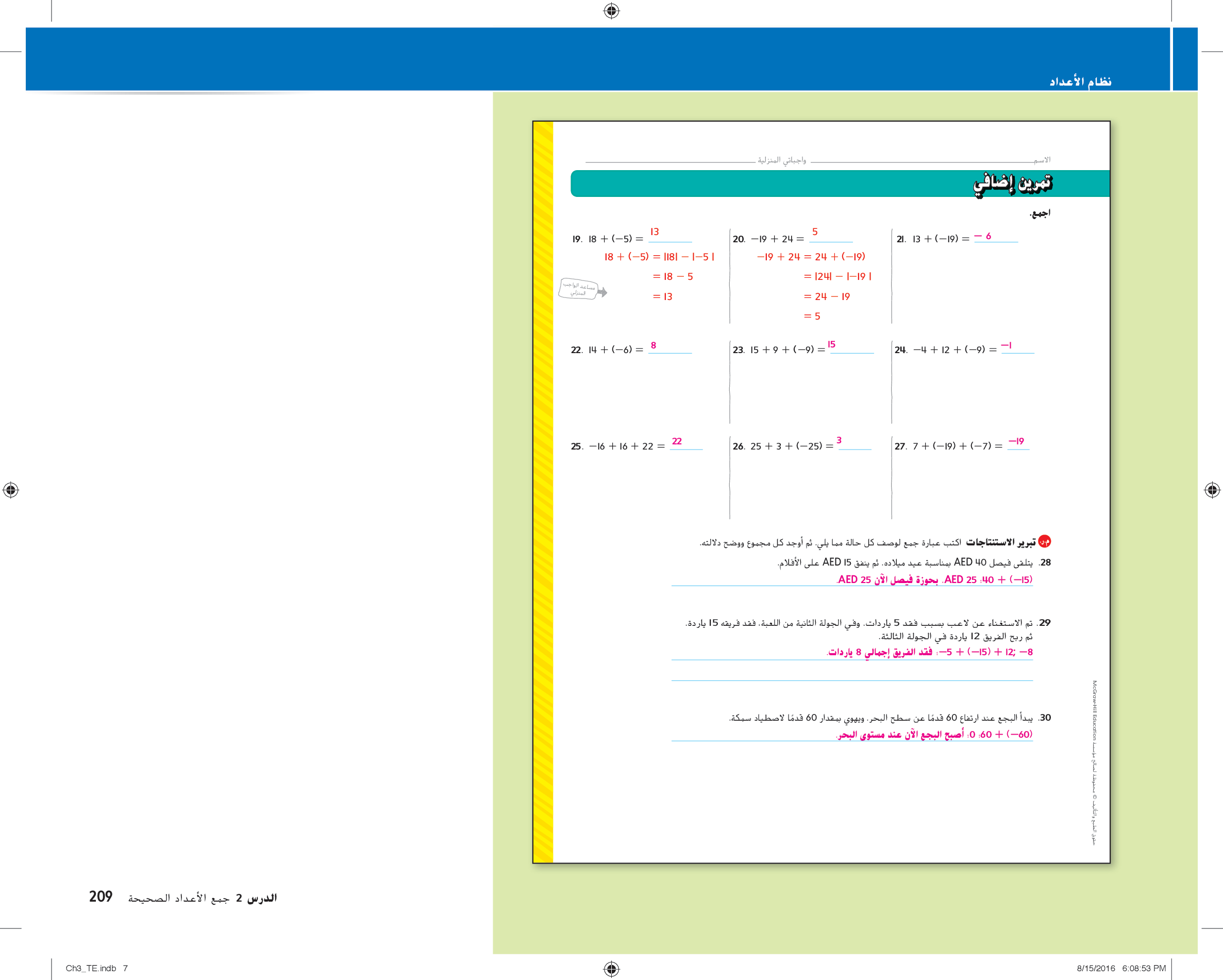Viewport: 1223px width, 980px height.
Task: Click the bottom center registration crosshair mark
Action: pos(611,968)
